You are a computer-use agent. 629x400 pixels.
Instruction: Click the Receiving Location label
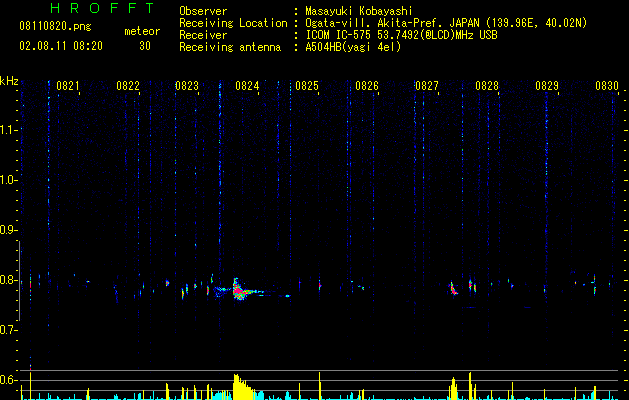(233, 23)
